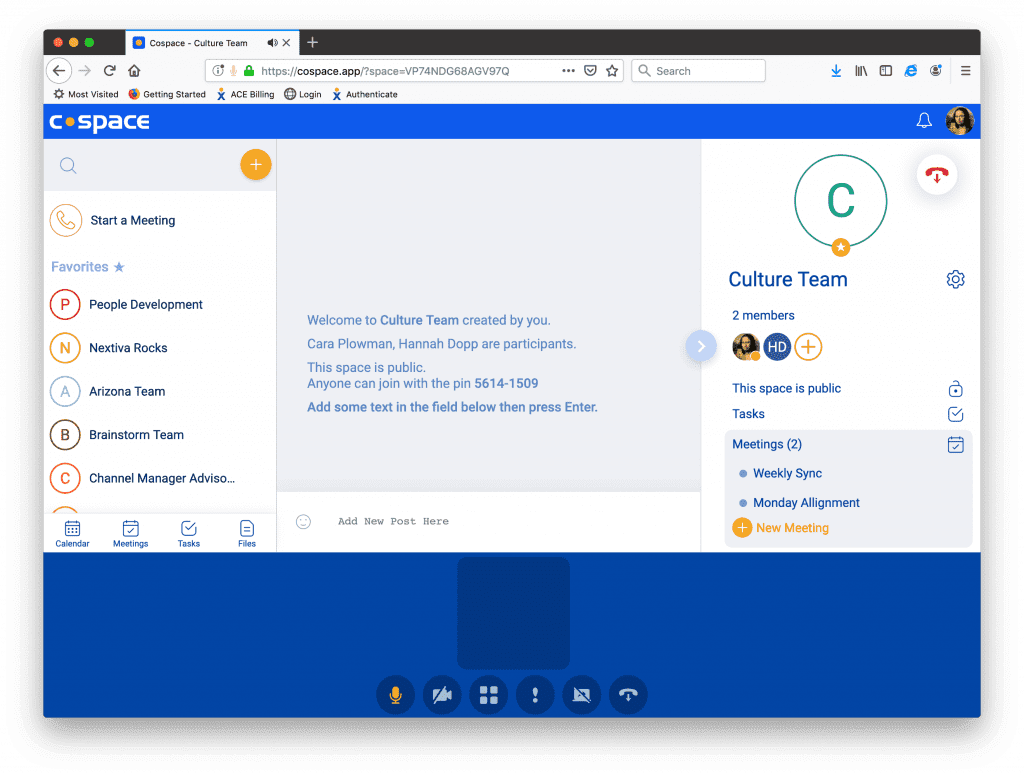This screenshot has width=1024, height=775.
Task: Select the Files tab
Action: pyautogui.click(x=246, y=531)
